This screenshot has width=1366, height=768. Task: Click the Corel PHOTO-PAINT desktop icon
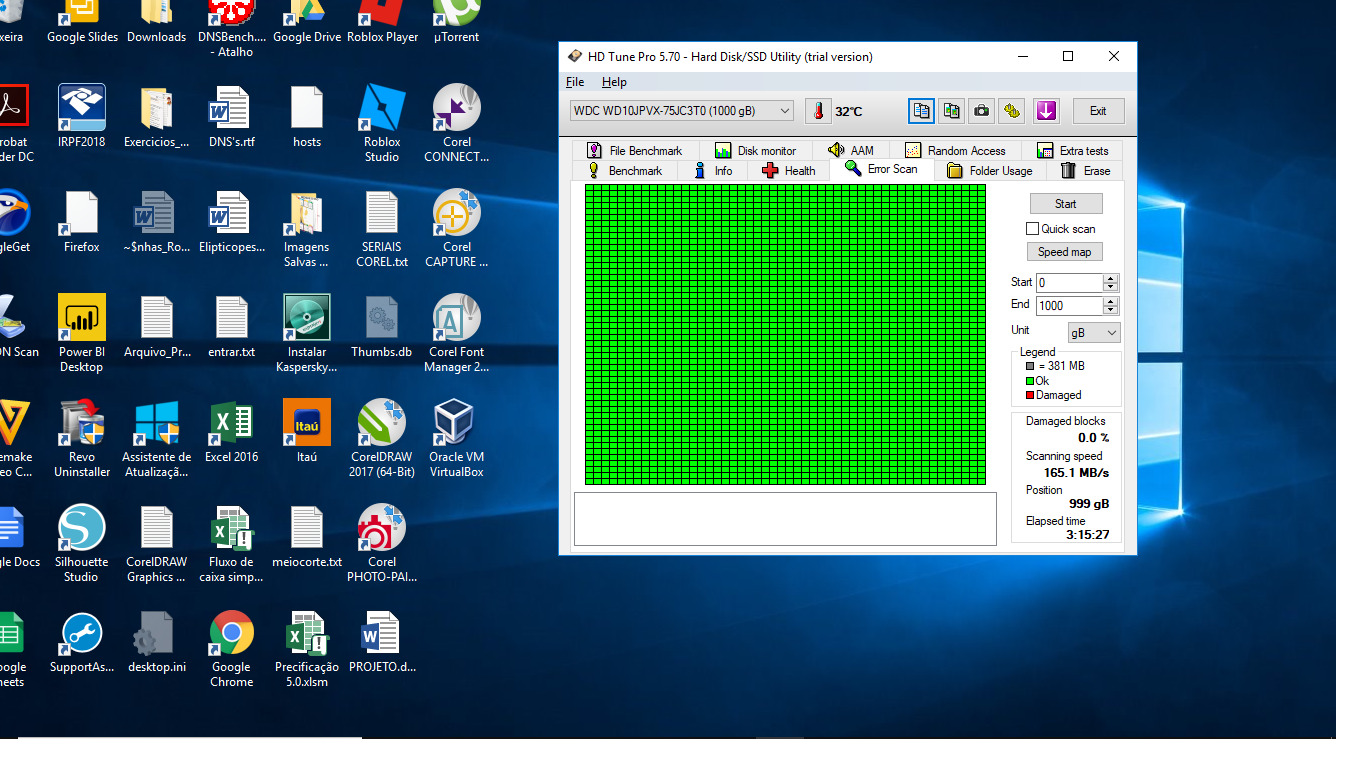382,544
